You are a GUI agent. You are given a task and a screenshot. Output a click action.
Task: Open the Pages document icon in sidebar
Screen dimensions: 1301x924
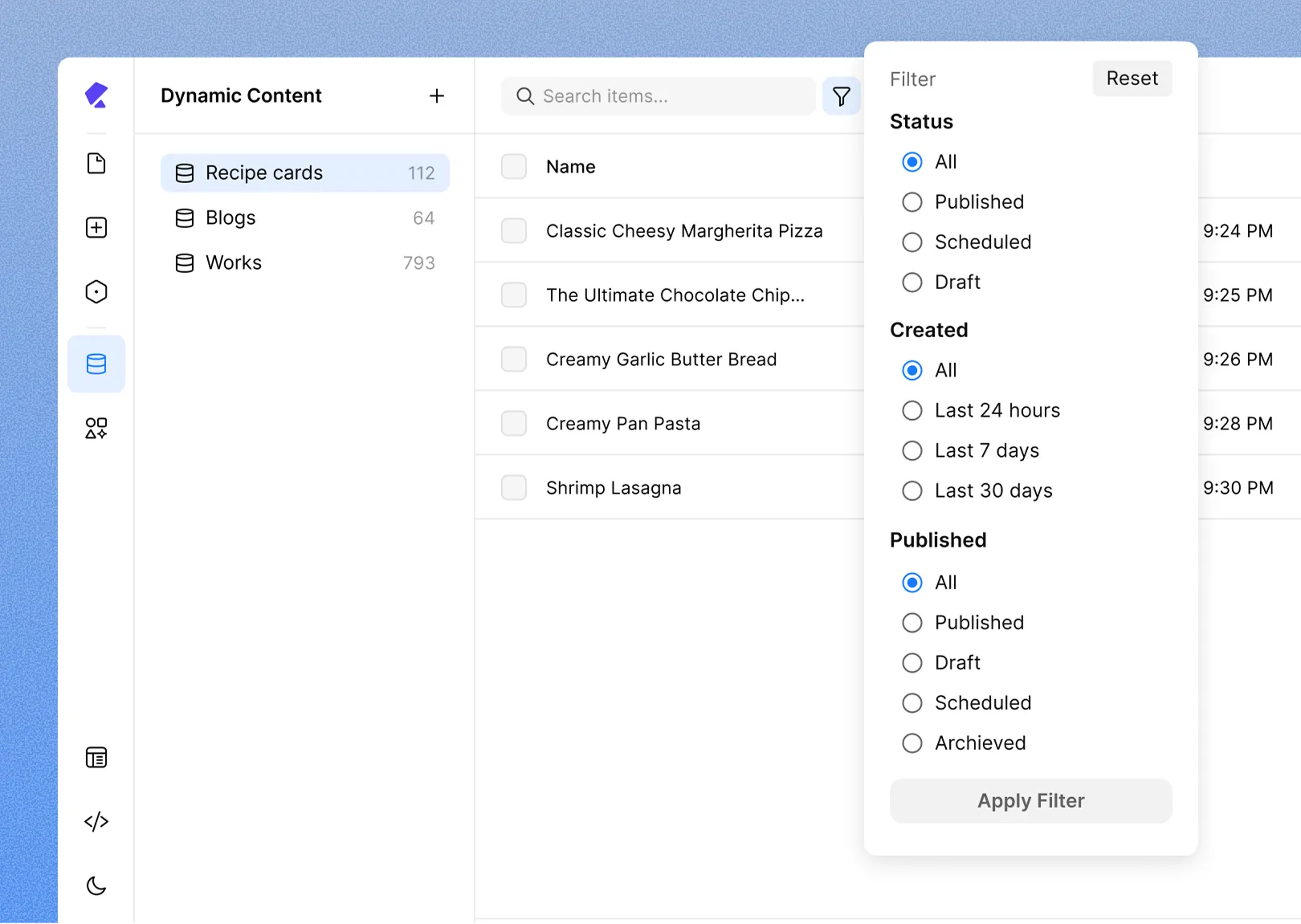tap(96, 164)
